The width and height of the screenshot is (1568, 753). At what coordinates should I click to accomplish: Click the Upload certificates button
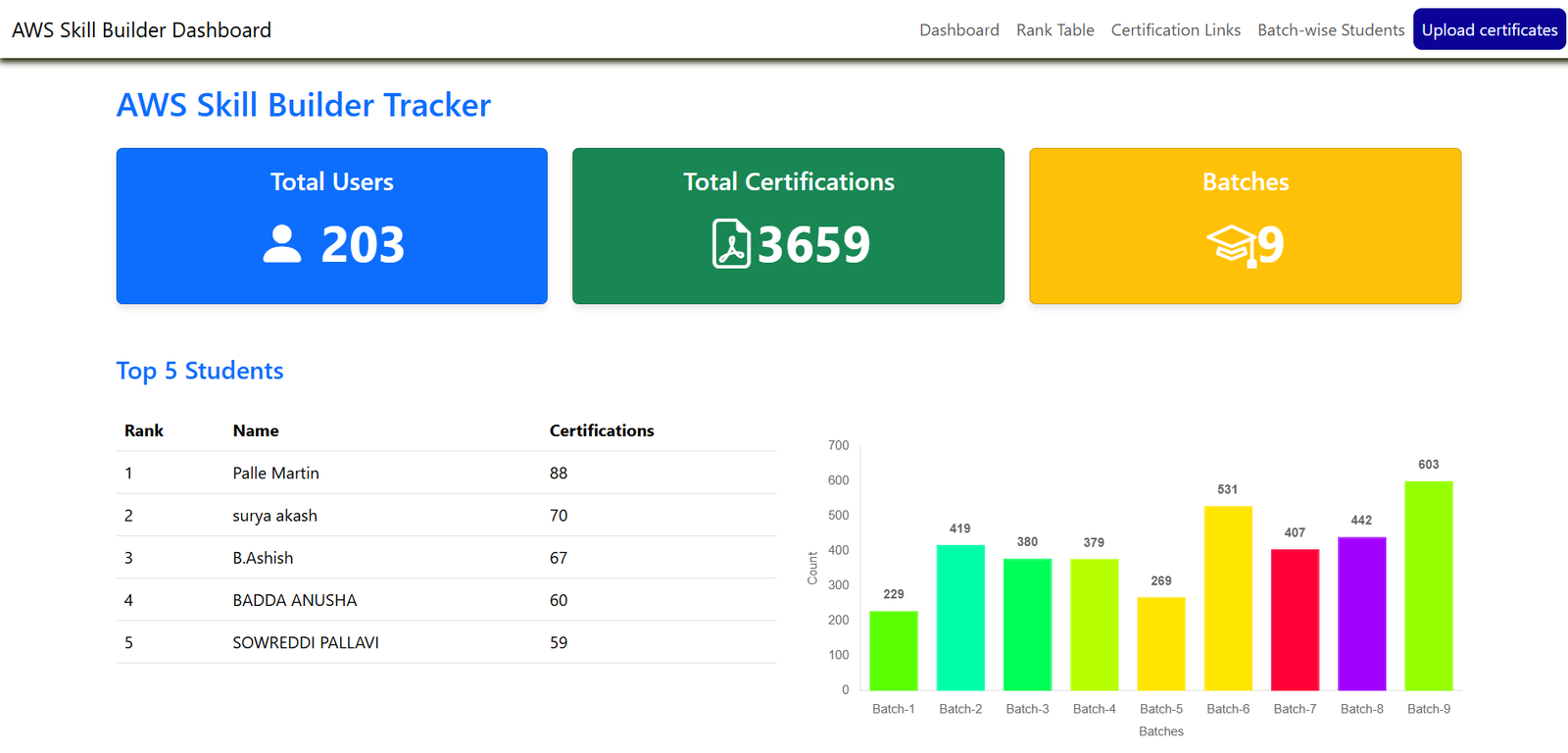(x=1490, y=29)
